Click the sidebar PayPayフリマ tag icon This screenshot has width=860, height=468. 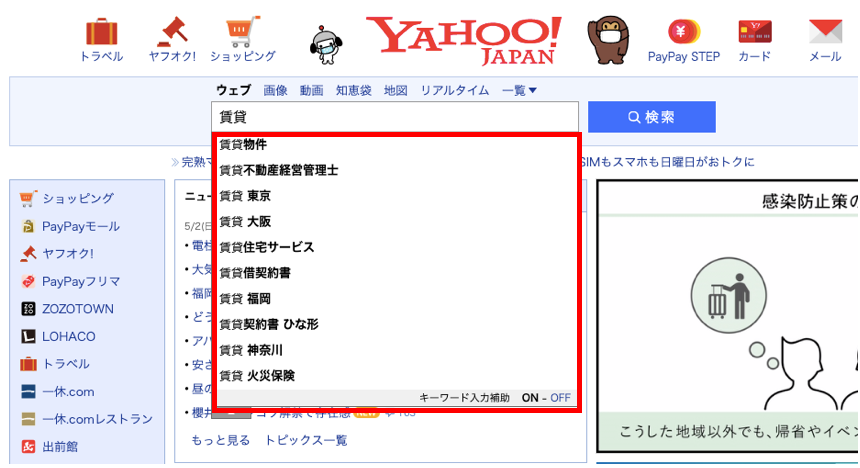[28, 281]
